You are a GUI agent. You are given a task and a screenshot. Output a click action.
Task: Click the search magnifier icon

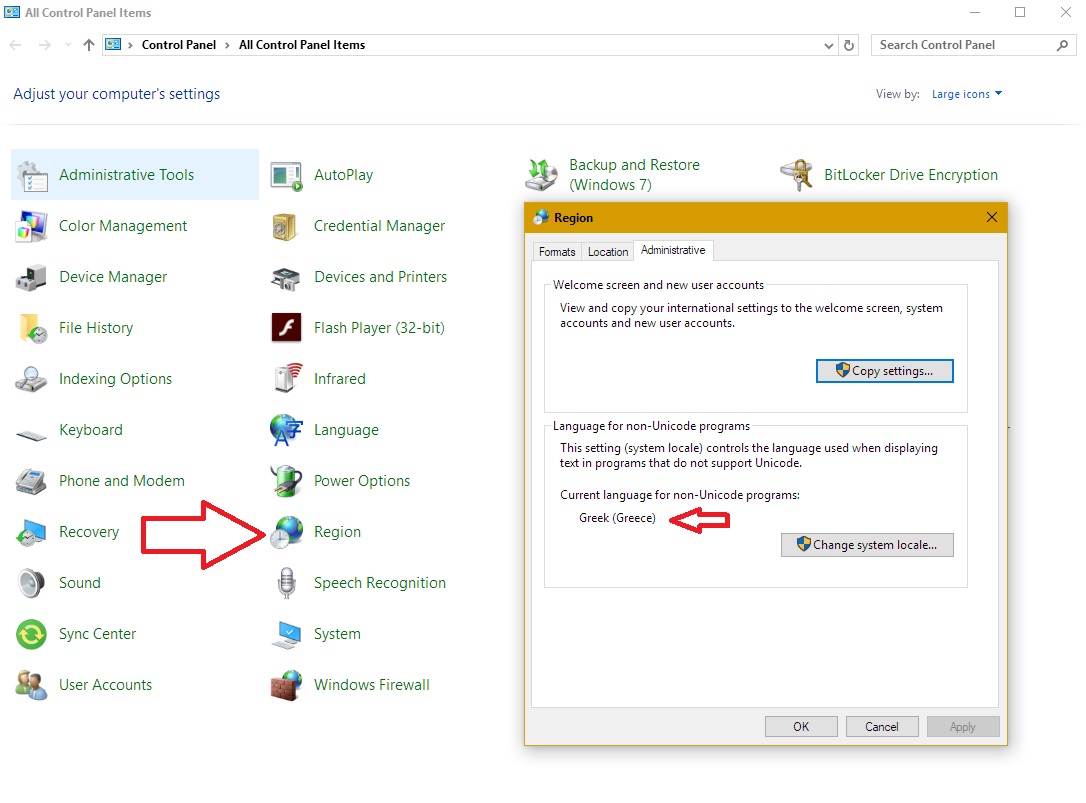[x=1062, y=45]
